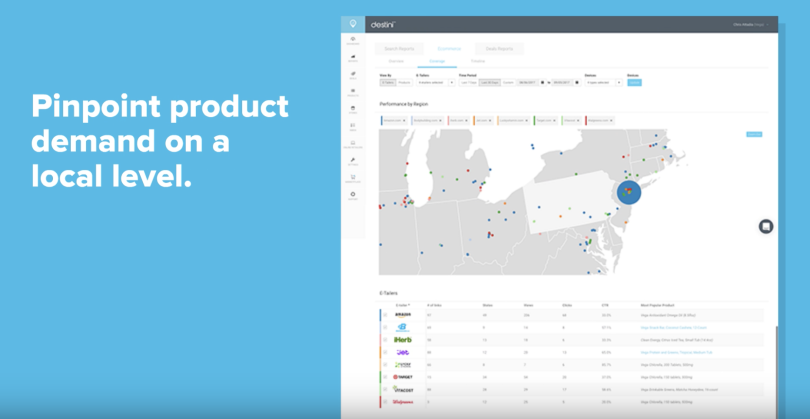Viewport: 810px width, 419px height.
Task: Open the Stores sidebar icon
Action: [353, 110]
